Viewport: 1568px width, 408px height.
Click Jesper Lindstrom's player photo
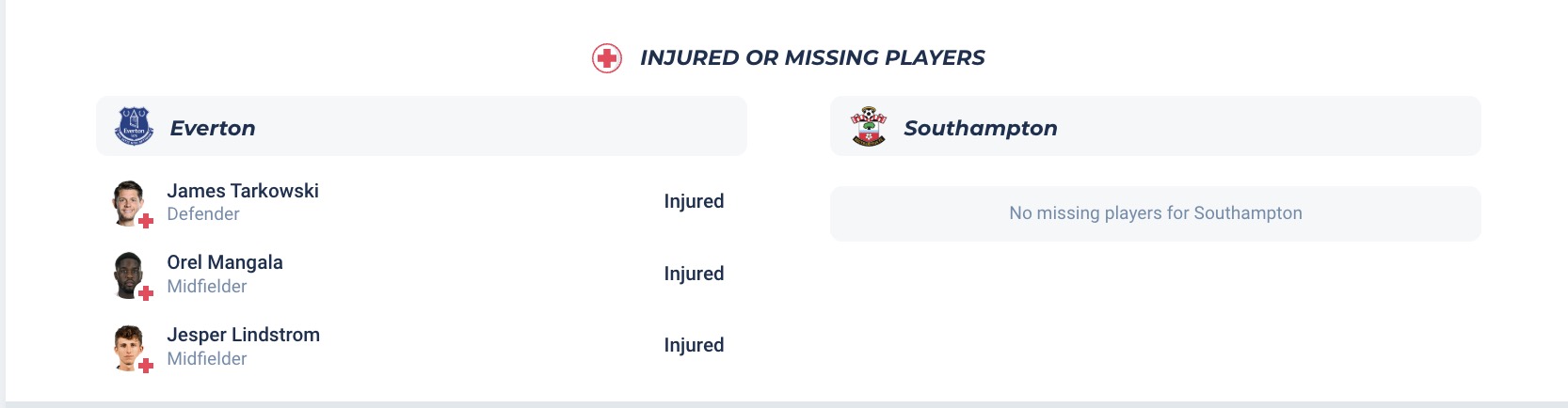128,346
